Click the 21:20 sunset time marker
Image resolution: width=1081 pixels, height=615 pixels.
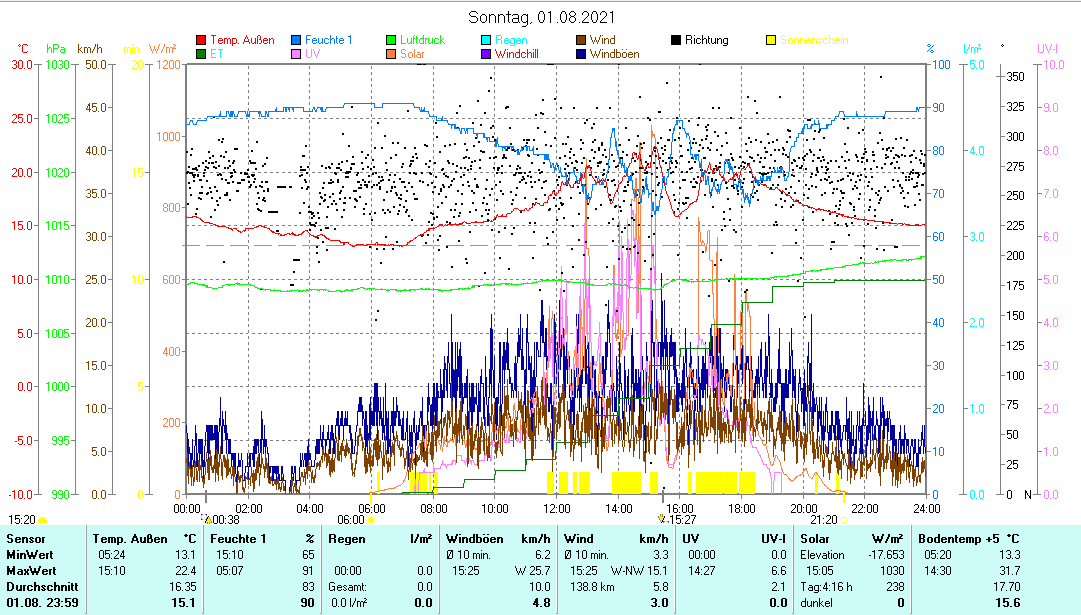(823, 520)
